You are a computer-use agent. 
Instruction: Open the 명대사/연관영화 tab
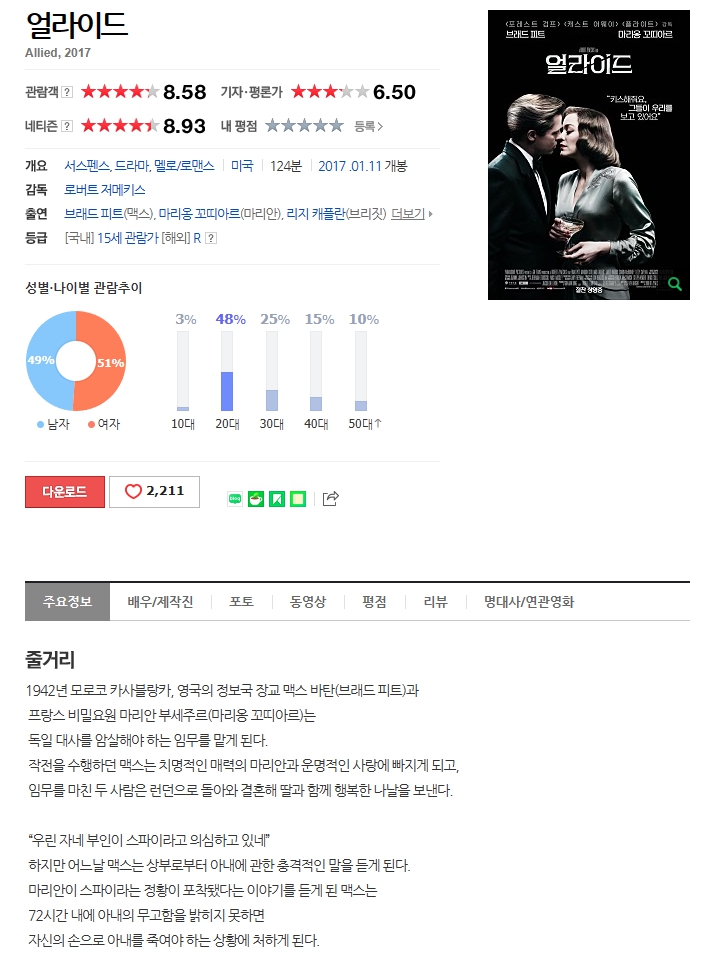click(x=529, y=602)
